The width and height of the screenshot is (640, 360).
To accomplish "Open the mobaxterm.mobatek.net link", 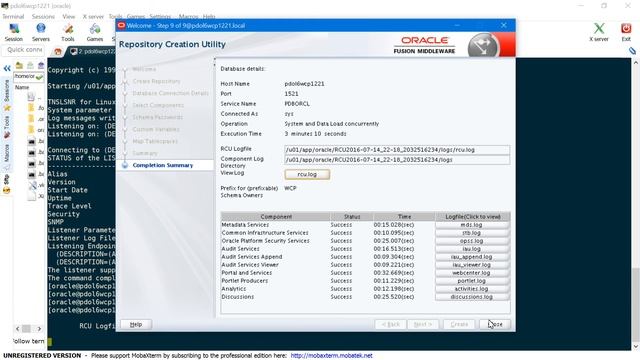I will tap(331, 356).
